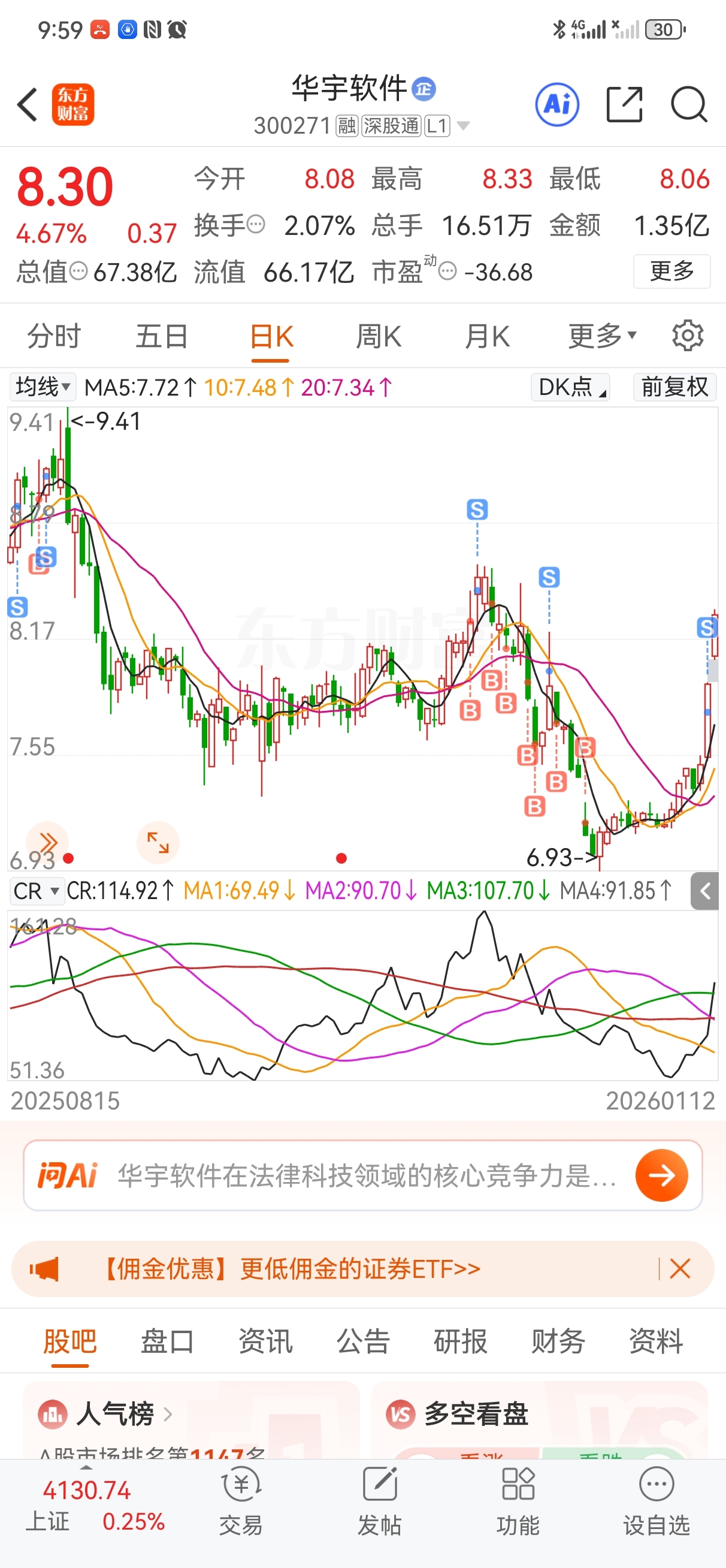Screen dimensions: 726x1568
Task: Switch to 月K tab
Action: click(x=487, y=336)
